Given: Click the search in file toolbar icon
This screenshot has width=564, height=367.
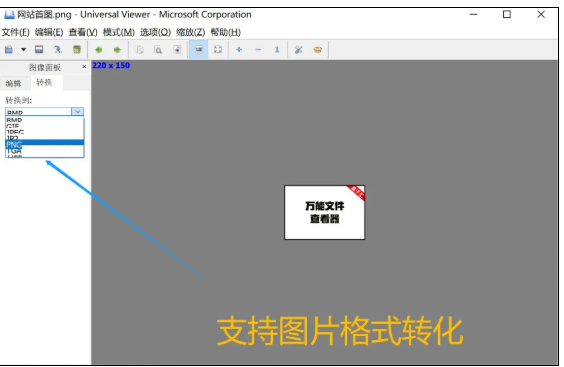Looking at the screenshot, I should 158,50.
